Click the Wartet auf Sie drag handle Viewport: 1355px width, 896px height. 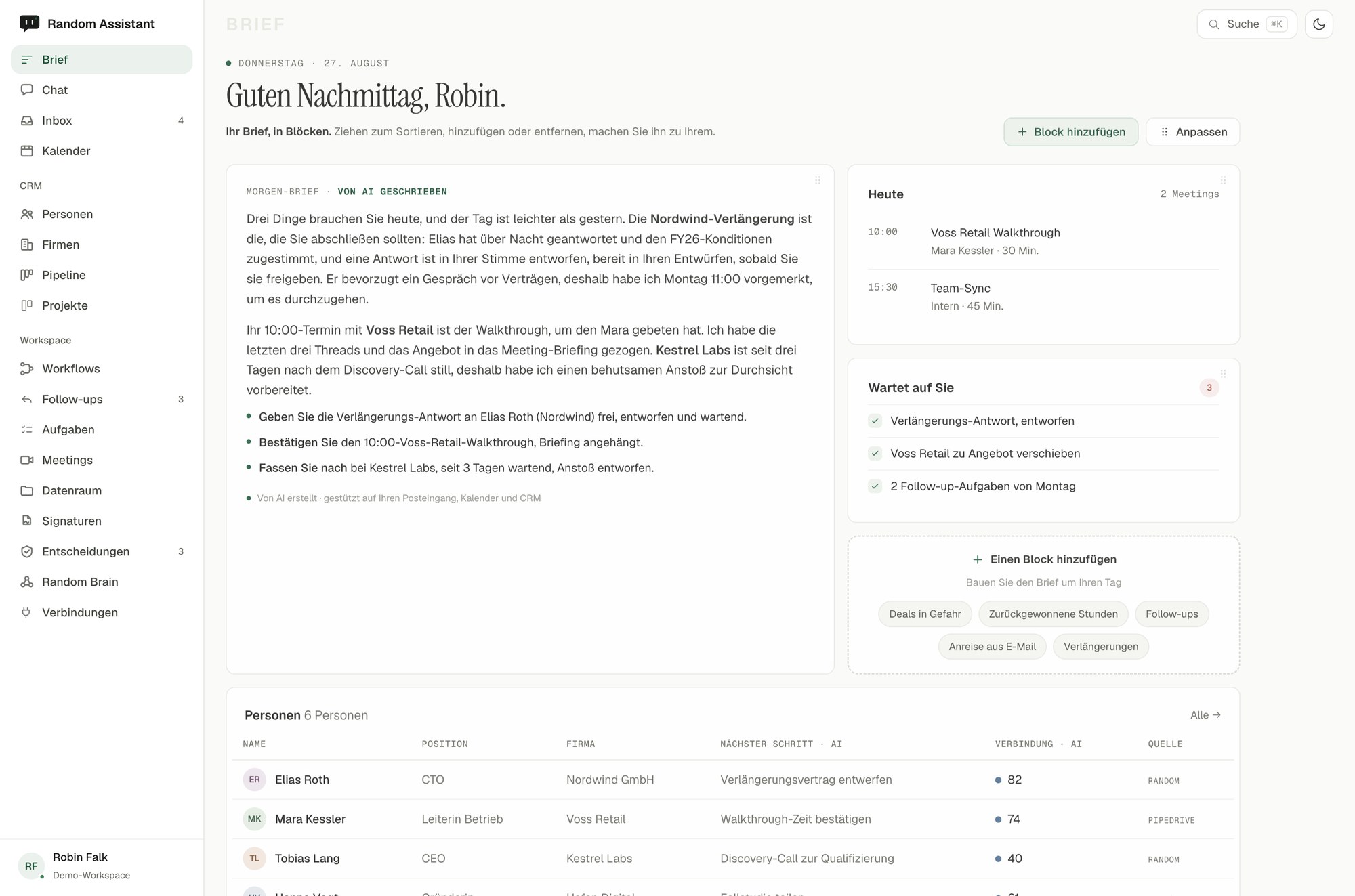coord(1223,374)
